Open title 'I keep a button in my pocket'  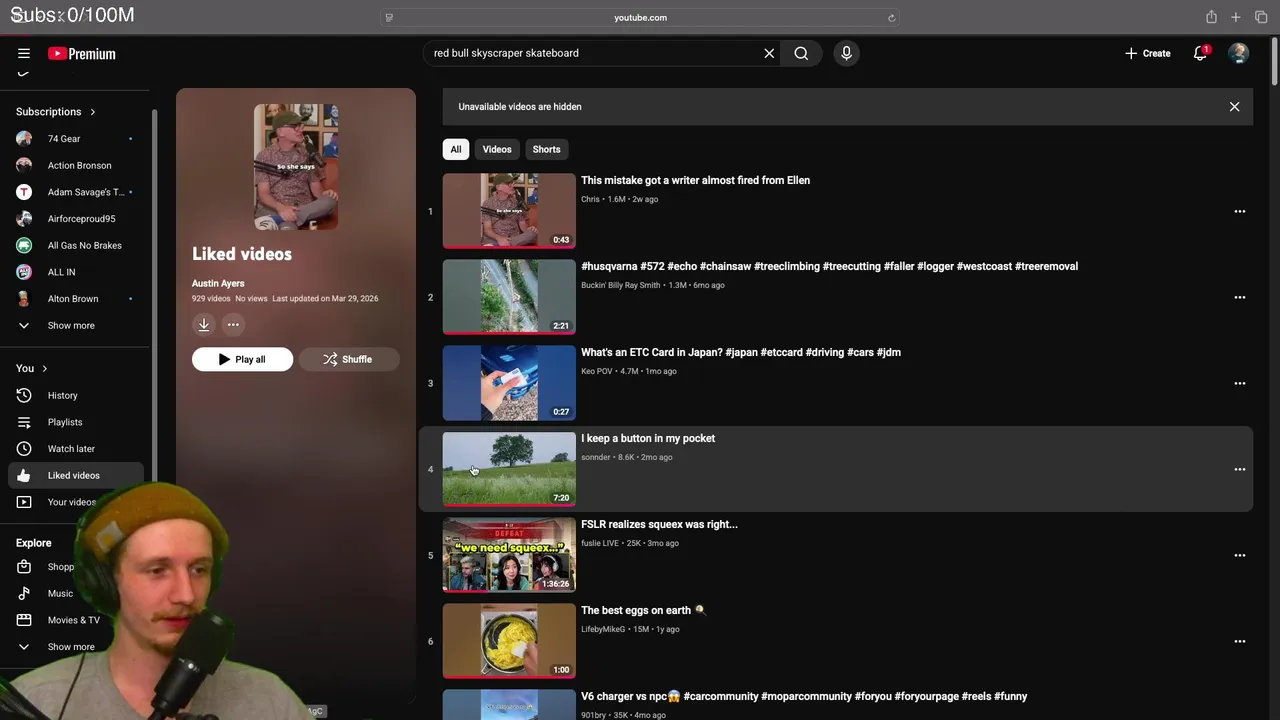(x=648, y=438)
